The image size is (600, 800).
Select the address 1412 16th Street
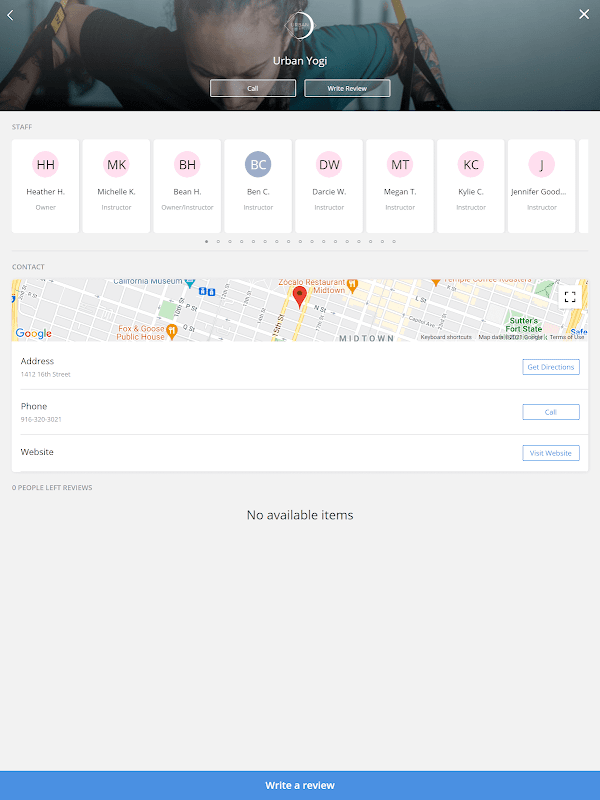click(x=45, y=374)
